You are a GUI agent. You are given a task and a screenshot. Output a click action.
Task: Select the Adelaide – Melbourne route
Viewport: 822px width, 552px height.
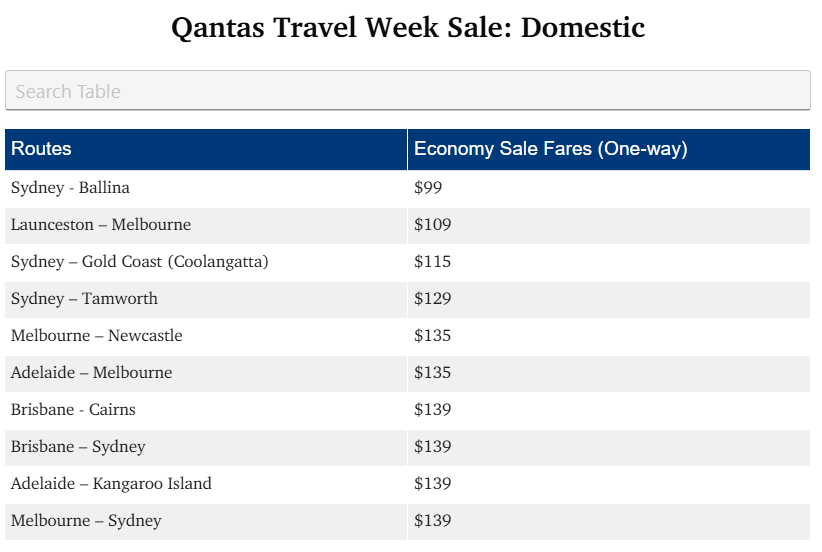pos(91,373)
